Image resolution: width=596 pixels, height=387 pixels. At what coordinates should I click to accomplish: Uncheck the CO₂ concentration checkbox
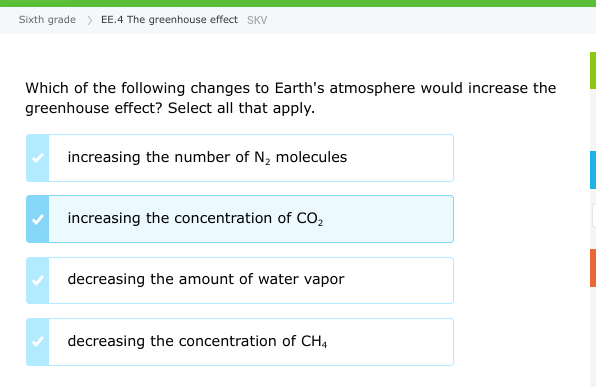tap(38, 219)
